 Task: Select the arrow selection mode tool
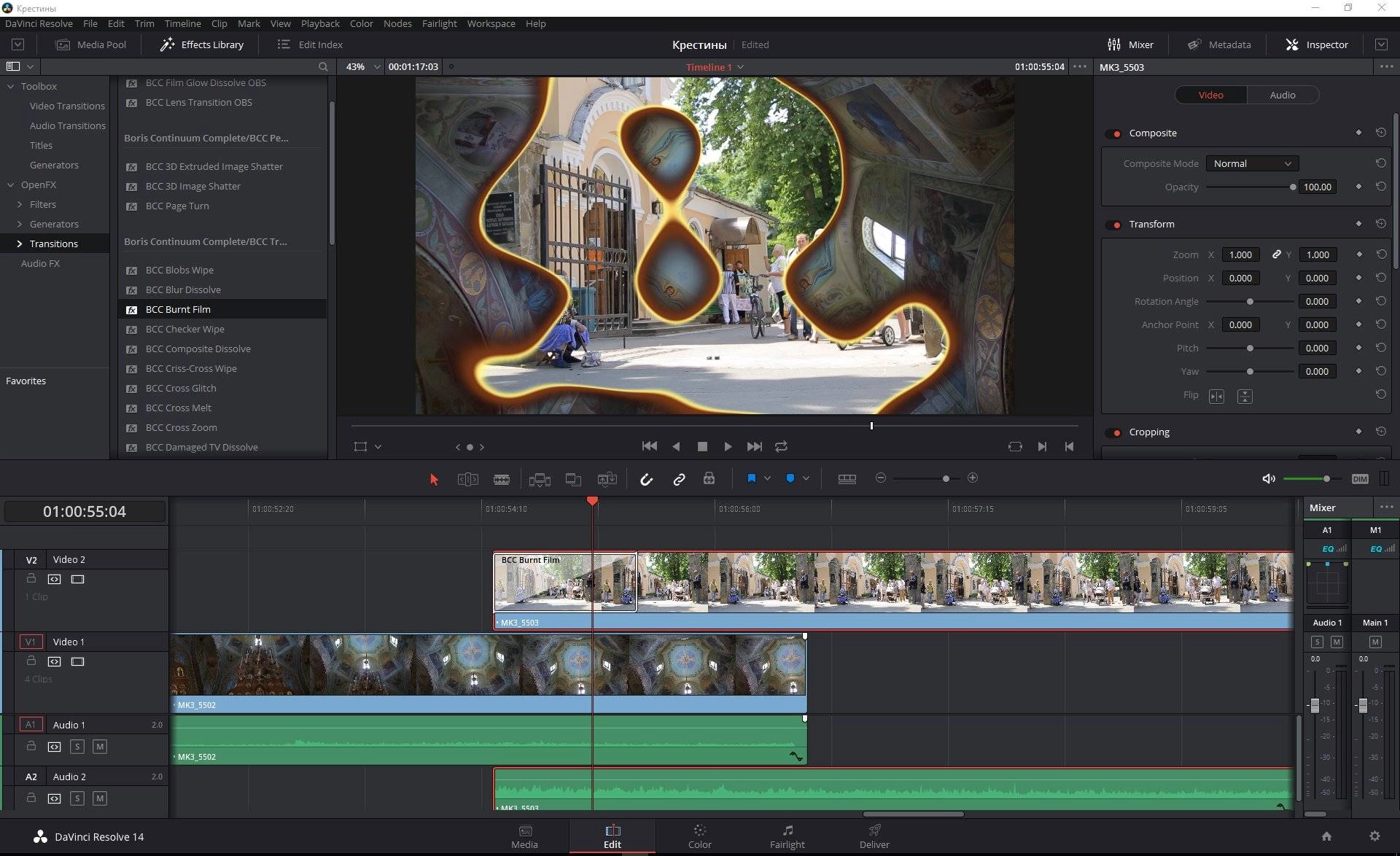click(x=434, y=479)
